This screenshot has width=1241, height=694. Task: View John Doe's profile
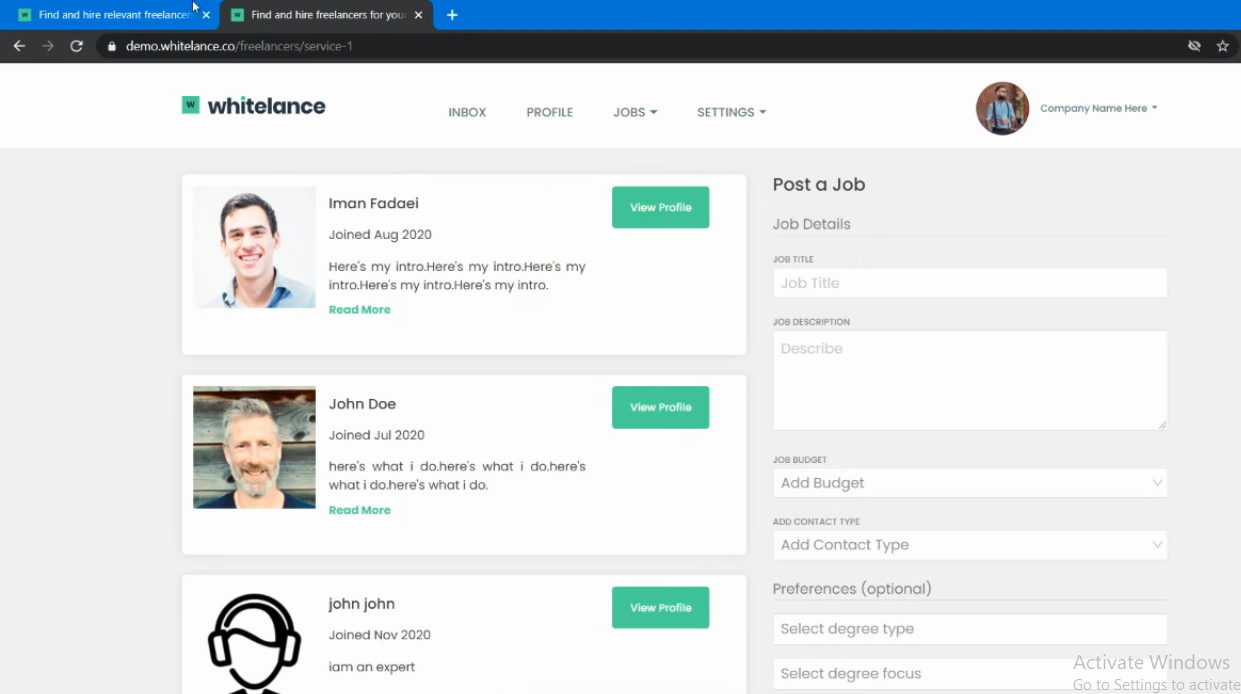tap(660, 407)
